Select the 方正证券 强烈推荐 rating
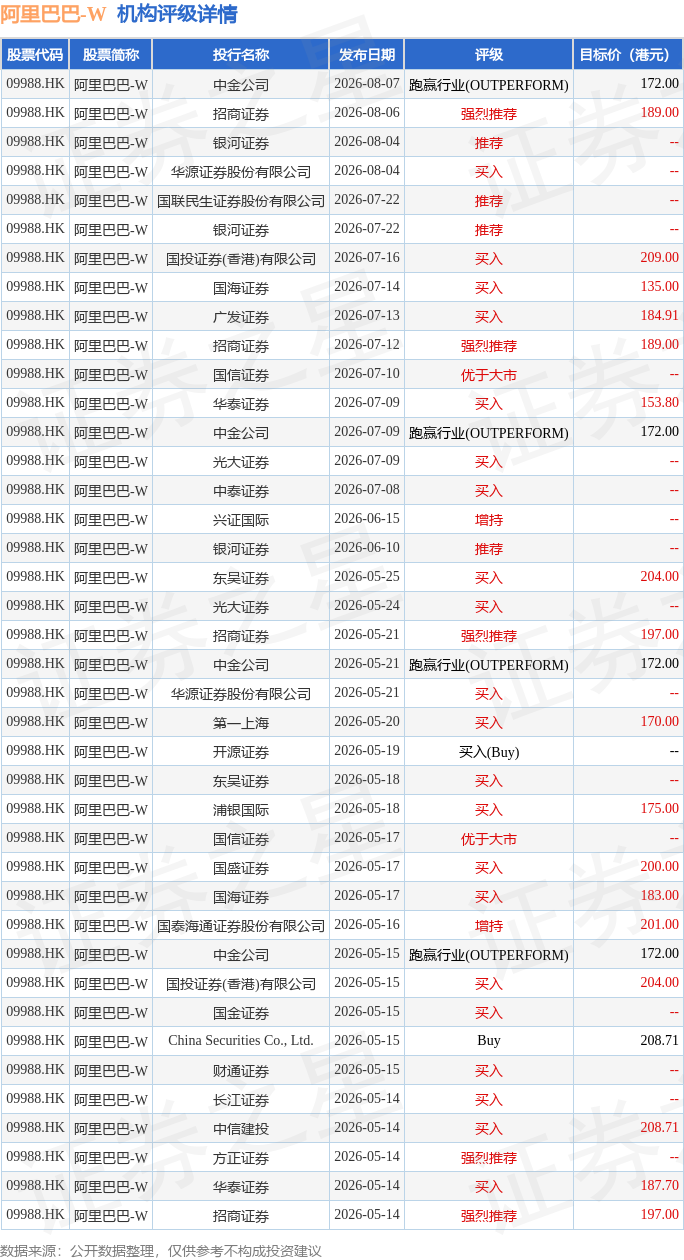Viewport: 684px width, 1260px height. (x=489, y=1158)
